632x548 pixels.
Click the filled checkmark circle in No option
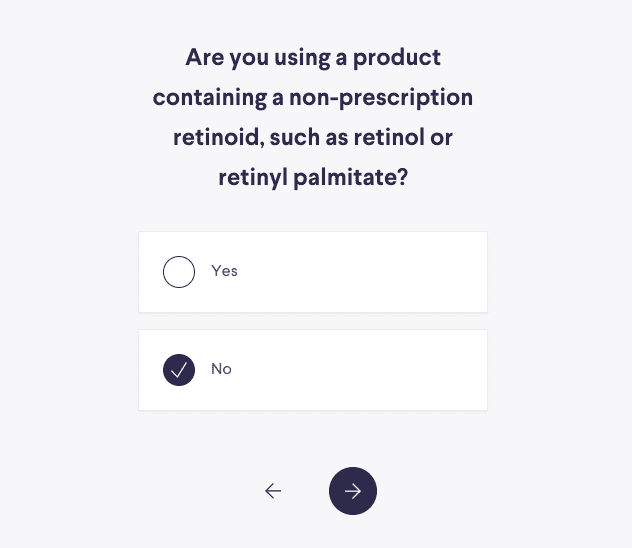[x=179, y=370]
